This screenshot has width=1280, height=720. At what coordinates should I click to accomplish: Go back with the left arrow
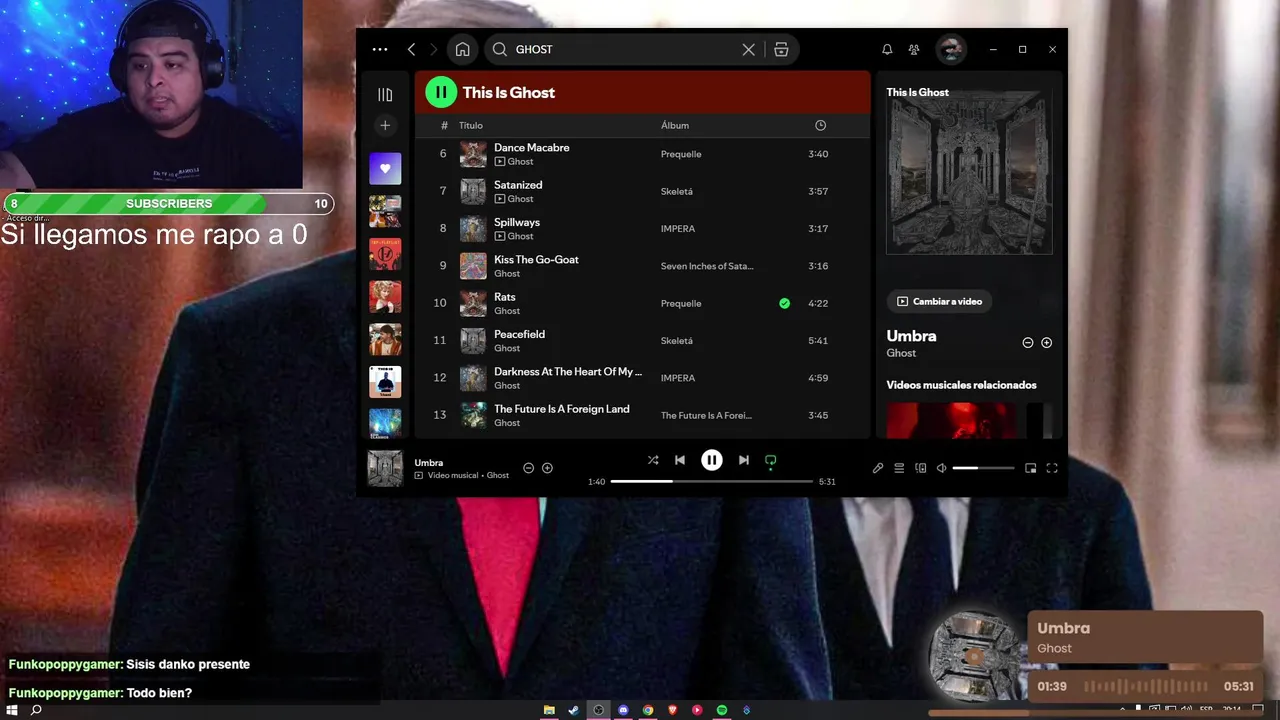coord(411,49)
